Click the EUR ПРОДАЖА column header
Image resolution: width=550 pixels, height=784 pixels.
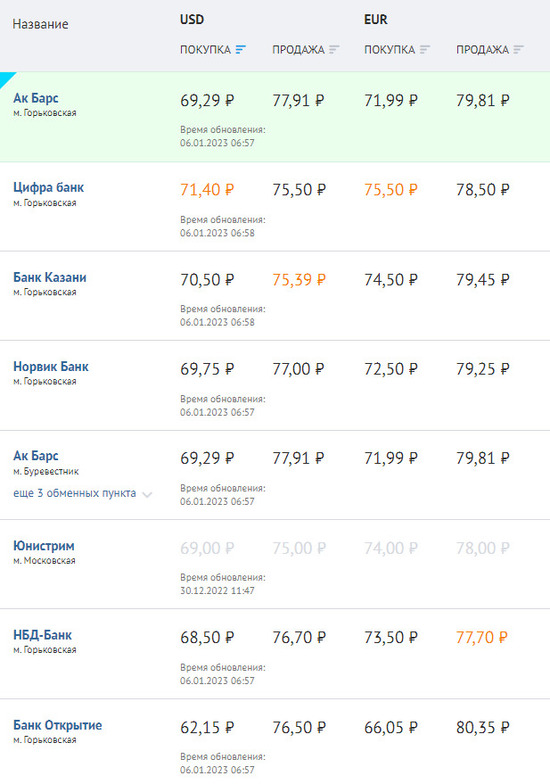(x=482, y=50)
